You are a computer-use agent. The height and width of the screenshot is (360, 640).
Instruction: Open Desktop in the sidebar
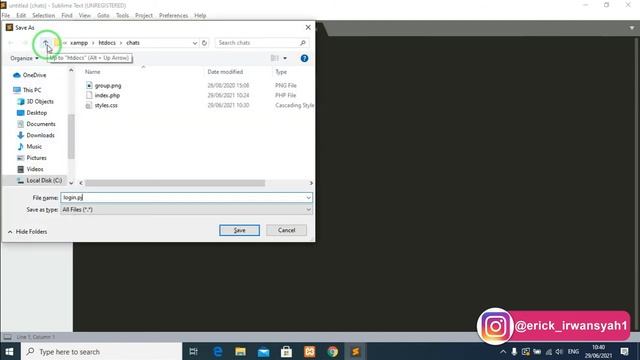(x=32, y=113)
